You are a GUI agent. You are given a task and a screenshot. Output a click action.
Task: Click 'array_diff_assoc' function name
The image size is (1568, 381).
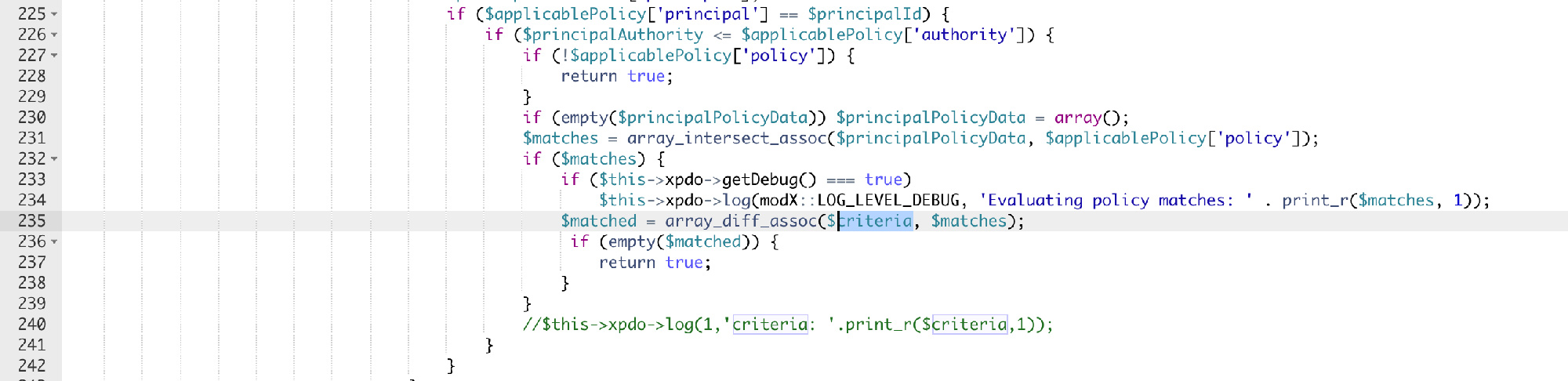[741, 221]
